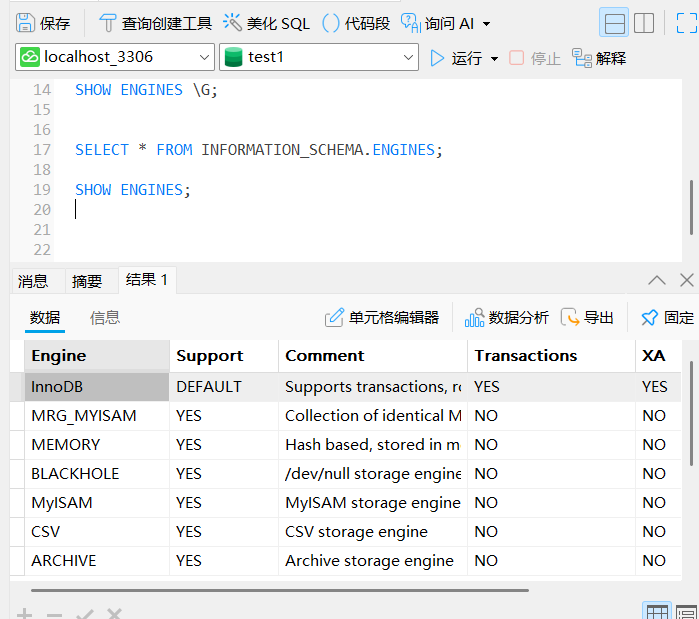The width and height of the screenshot is (699, 619).
Task: Switch to stacked horizontal split layout
Action: (614, 23)
